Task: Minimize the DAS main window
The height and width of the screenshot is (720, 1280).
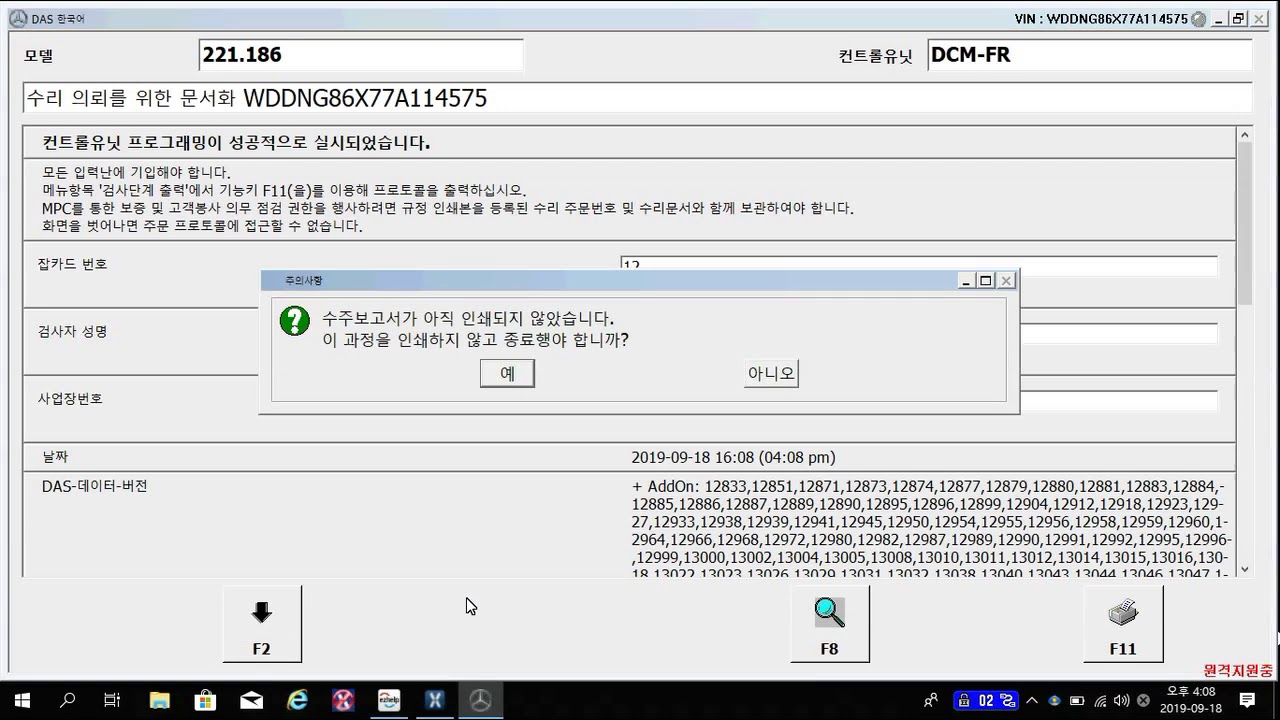Action: pos(1217,19)
